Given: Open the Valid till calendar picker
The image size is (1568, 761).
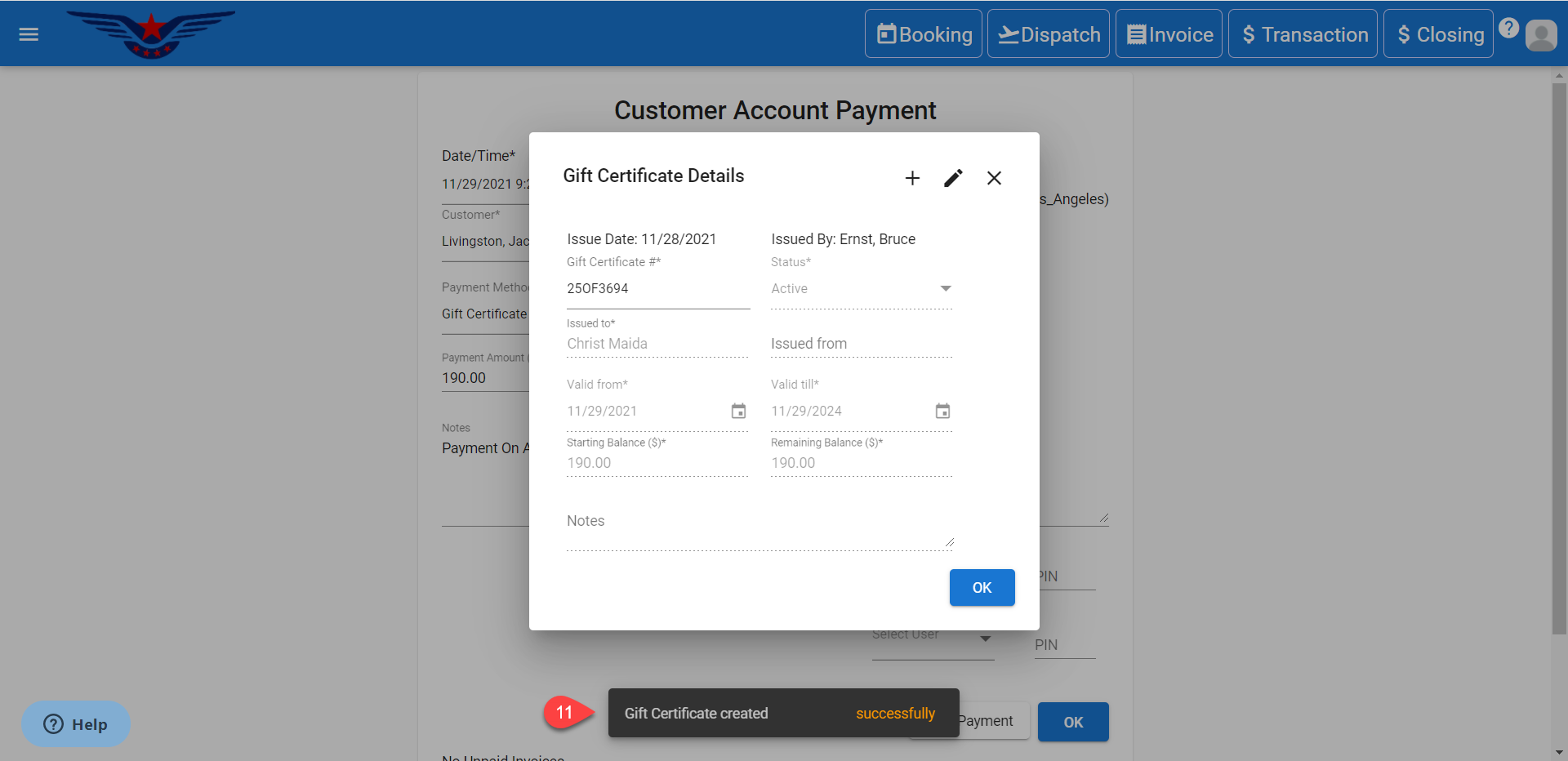Looking at the screenshot, I should pos(942,411).
